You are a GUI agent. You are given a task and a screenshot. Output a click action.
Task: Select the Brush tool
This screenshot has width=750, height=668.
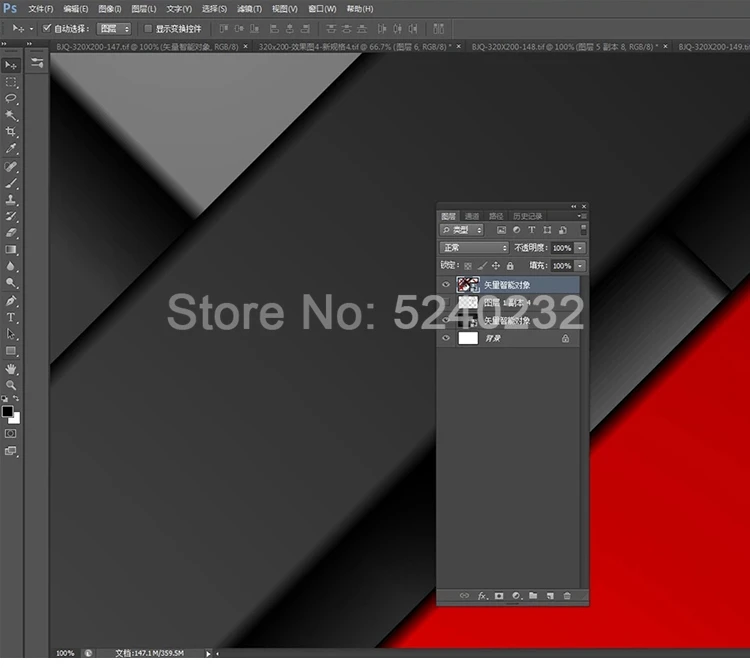point(11,183)
